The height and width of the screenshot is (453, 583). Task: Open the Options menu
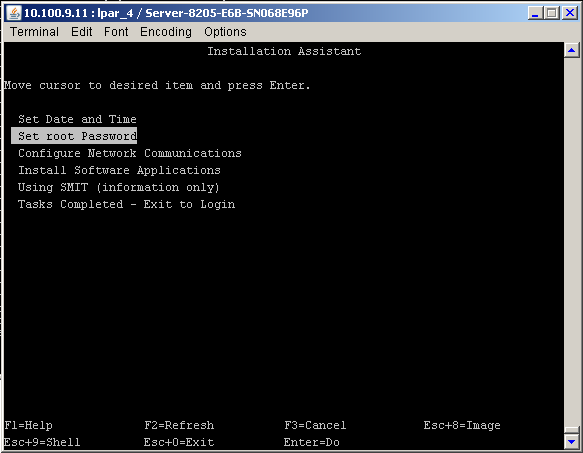click(x=225, y=32)
